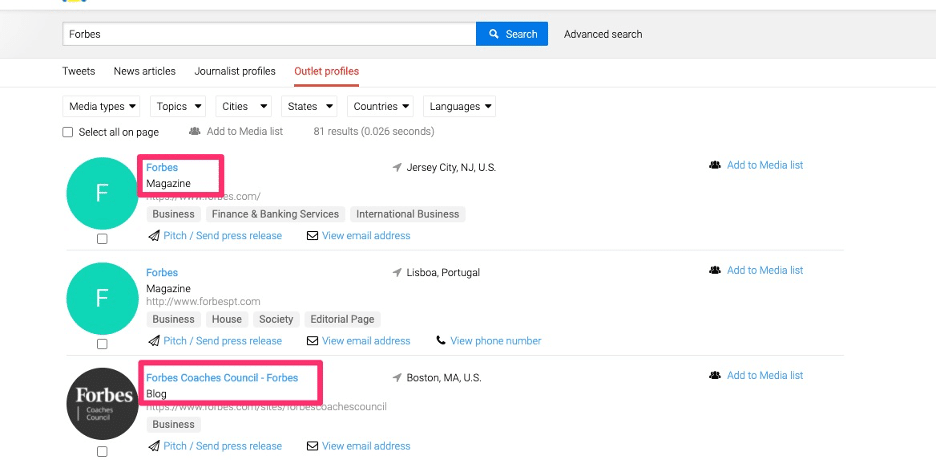Click the people icon next to Add to Media list for Lisboa Forbes

[x=715, y=270]
